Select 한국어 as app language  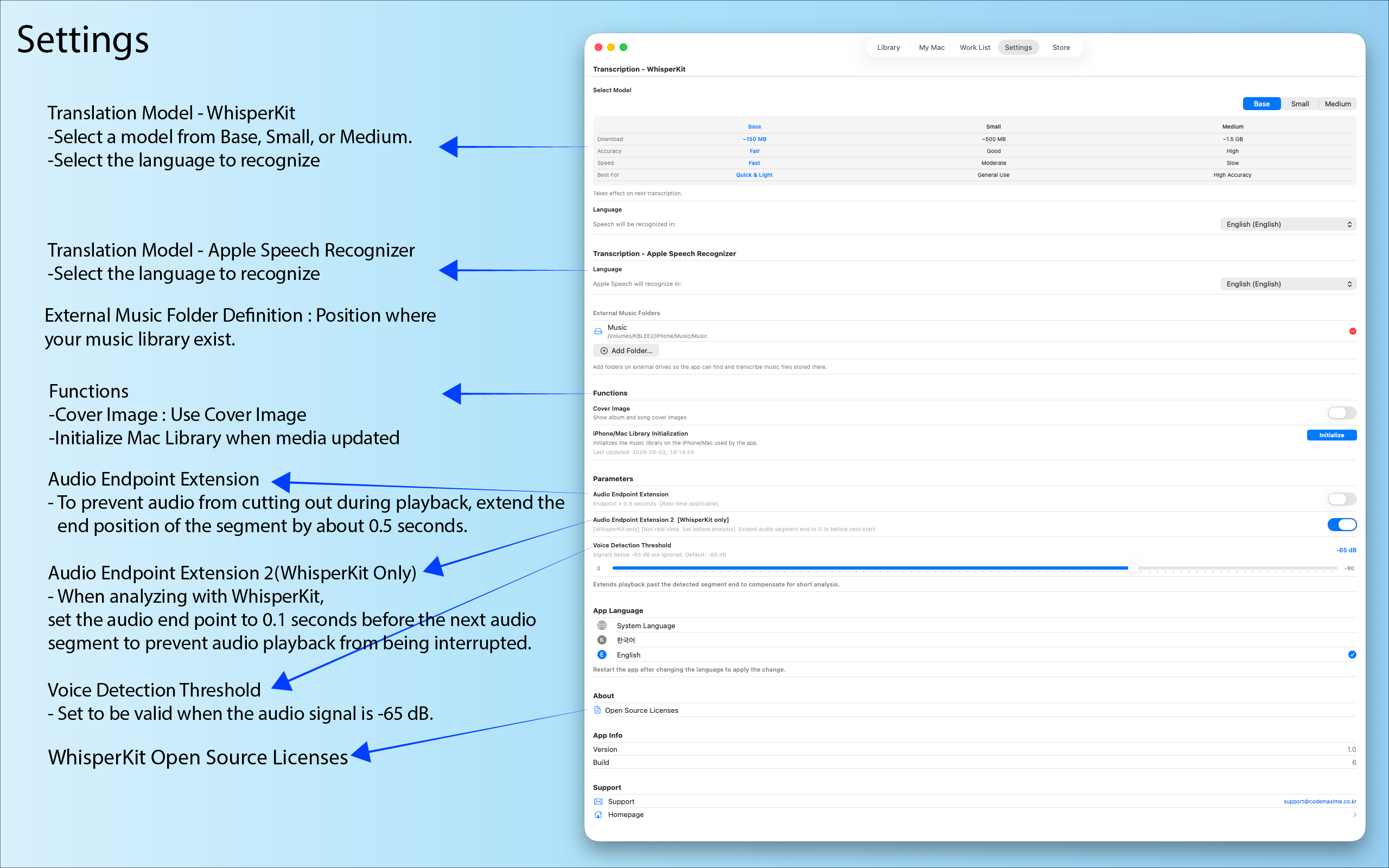(974, 640)
